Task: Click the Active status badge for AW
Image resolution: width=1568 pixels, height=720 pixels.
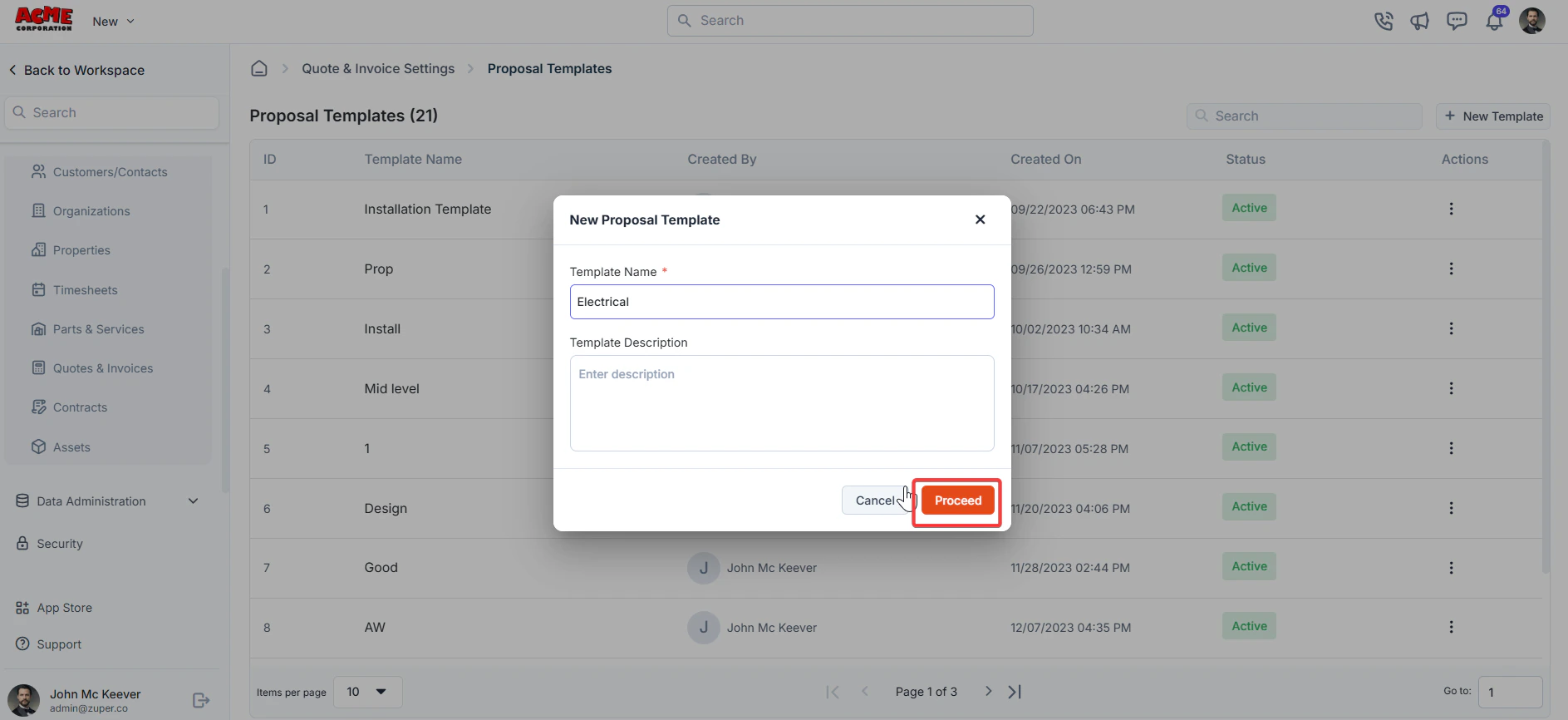Action: (1249, 626)
